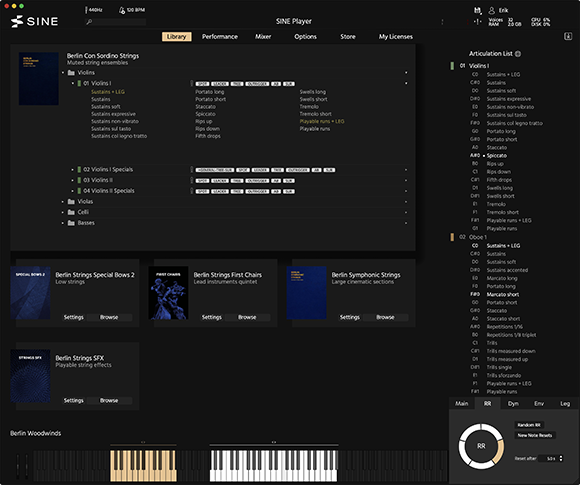Click the SINE logo
The height and width of the screenshot is (485, 580).
point(34,21)
